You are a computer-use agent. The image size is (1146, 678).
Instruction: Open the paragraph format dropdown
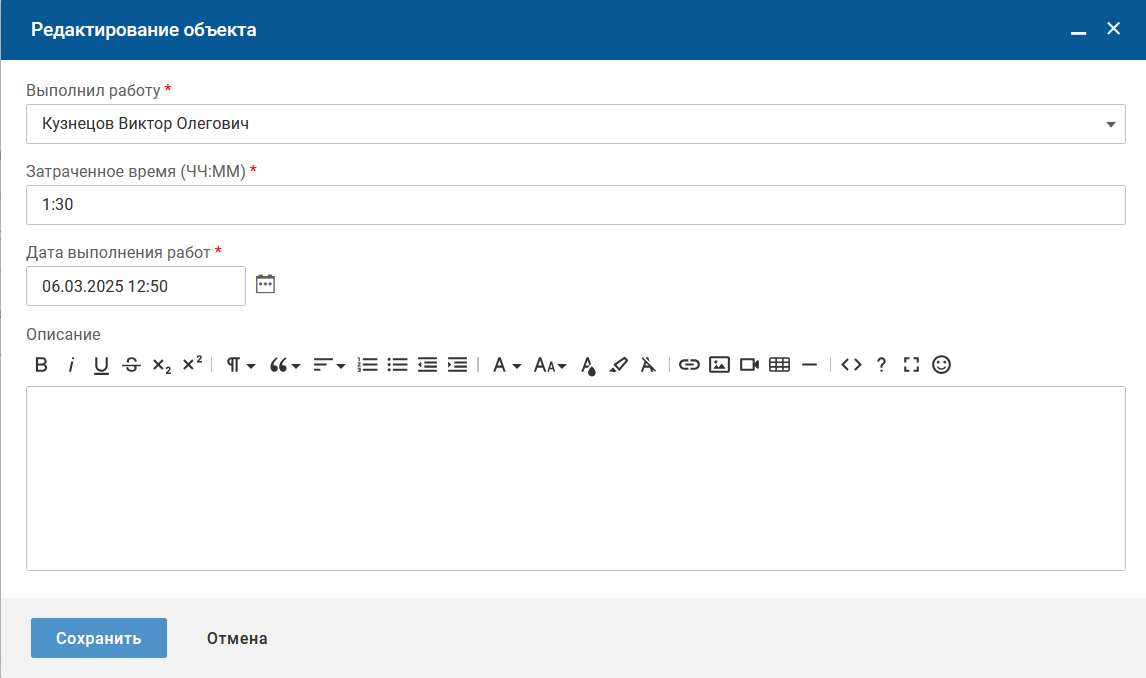click(240, 365)
